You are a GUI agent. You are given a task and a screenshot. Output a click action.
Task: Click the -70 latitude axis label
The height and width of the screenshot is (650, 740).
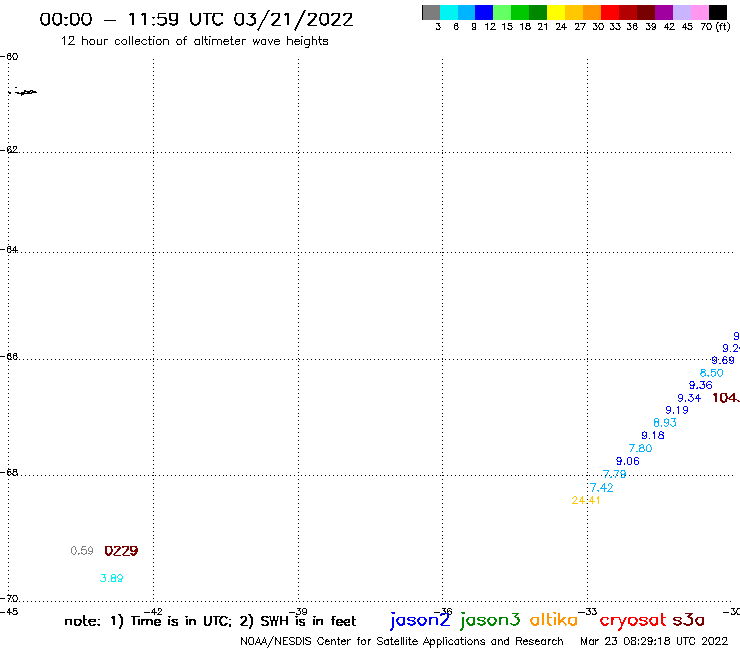pyautogui.click(x=9, y=599)
